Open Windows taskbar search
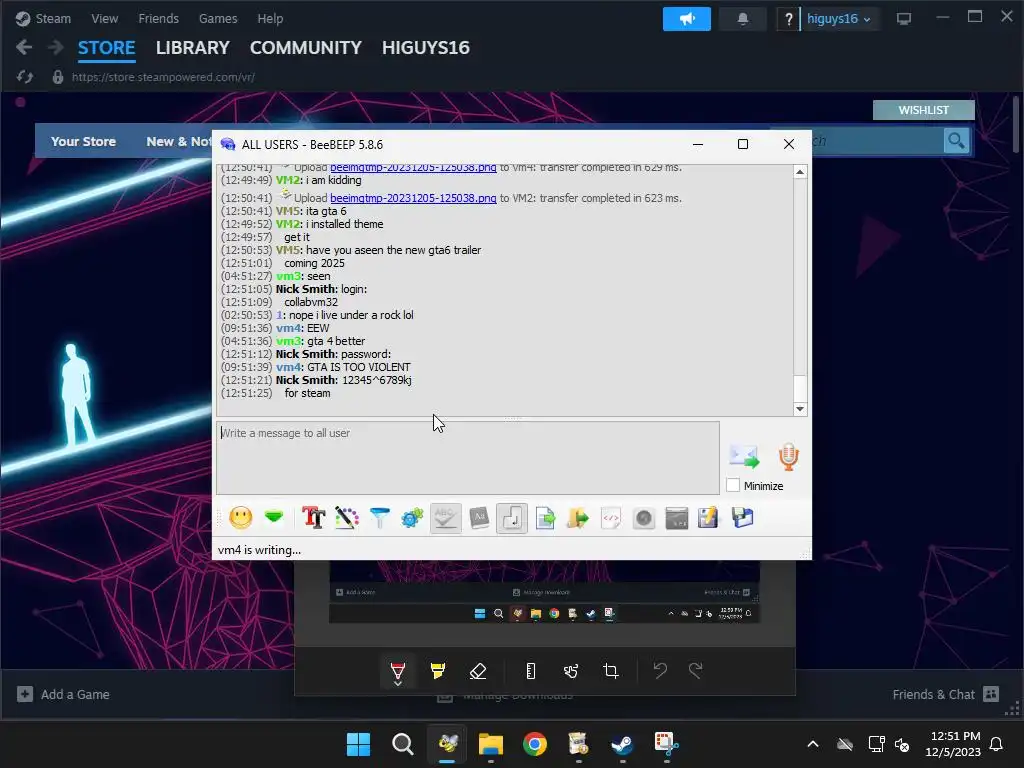Image resolution: width=1024 pixels, height=768 pixels. pyautogui.click(x=402, y=744)
